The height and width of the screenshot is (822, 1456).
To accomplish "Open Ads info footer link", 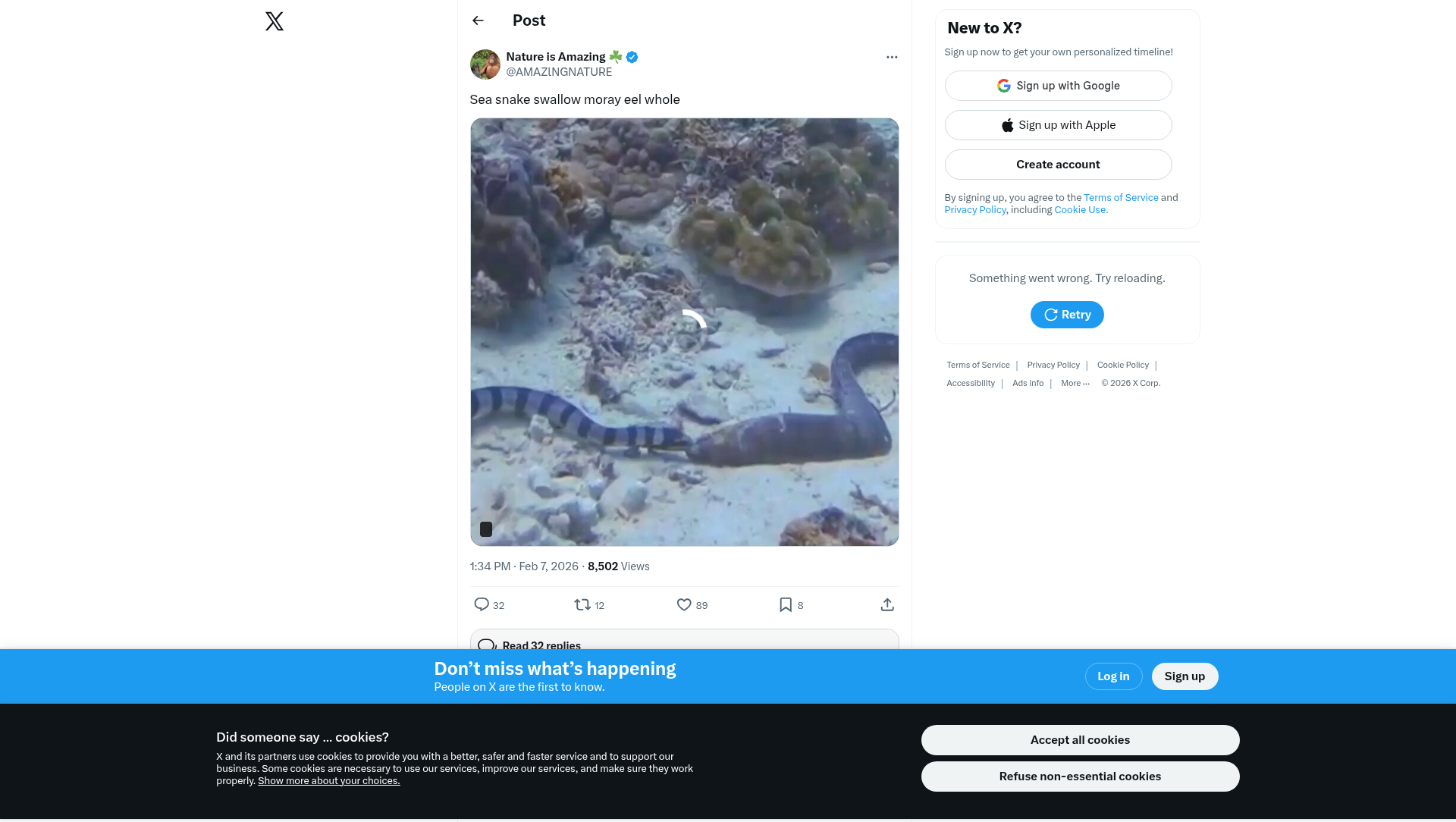I will coord(1028,384).
